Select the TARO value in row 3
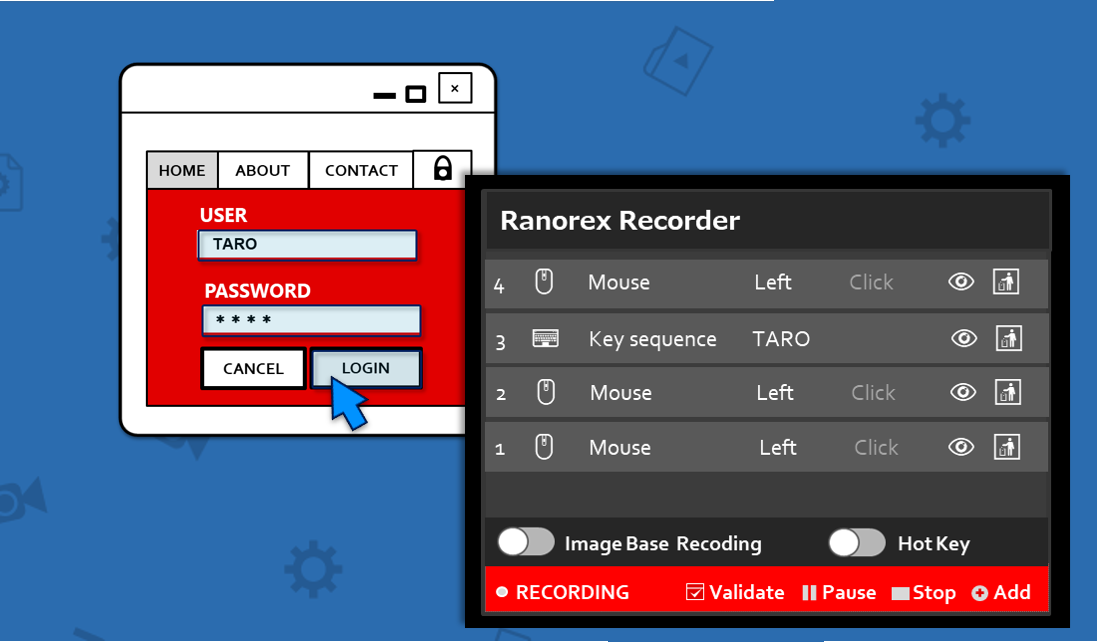This screenshot has width=1104, height=642. pos(781,339)
